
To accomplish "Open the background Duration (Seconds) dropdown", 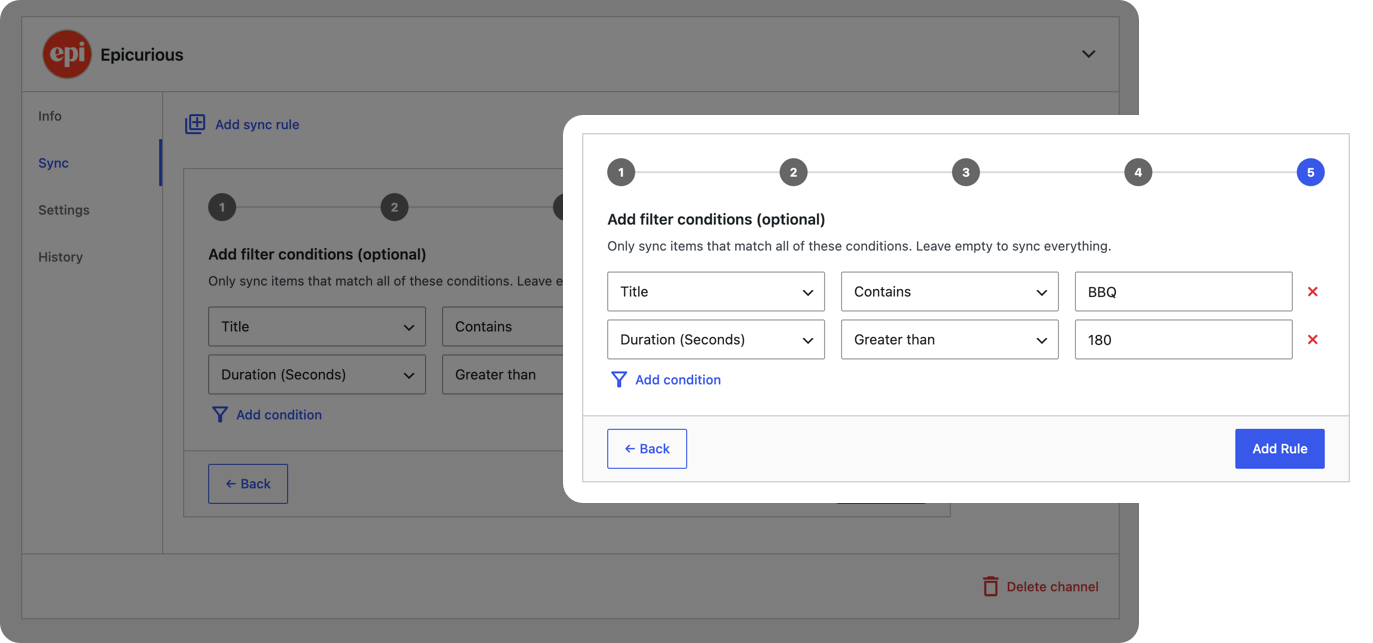I will click(317, 375).
